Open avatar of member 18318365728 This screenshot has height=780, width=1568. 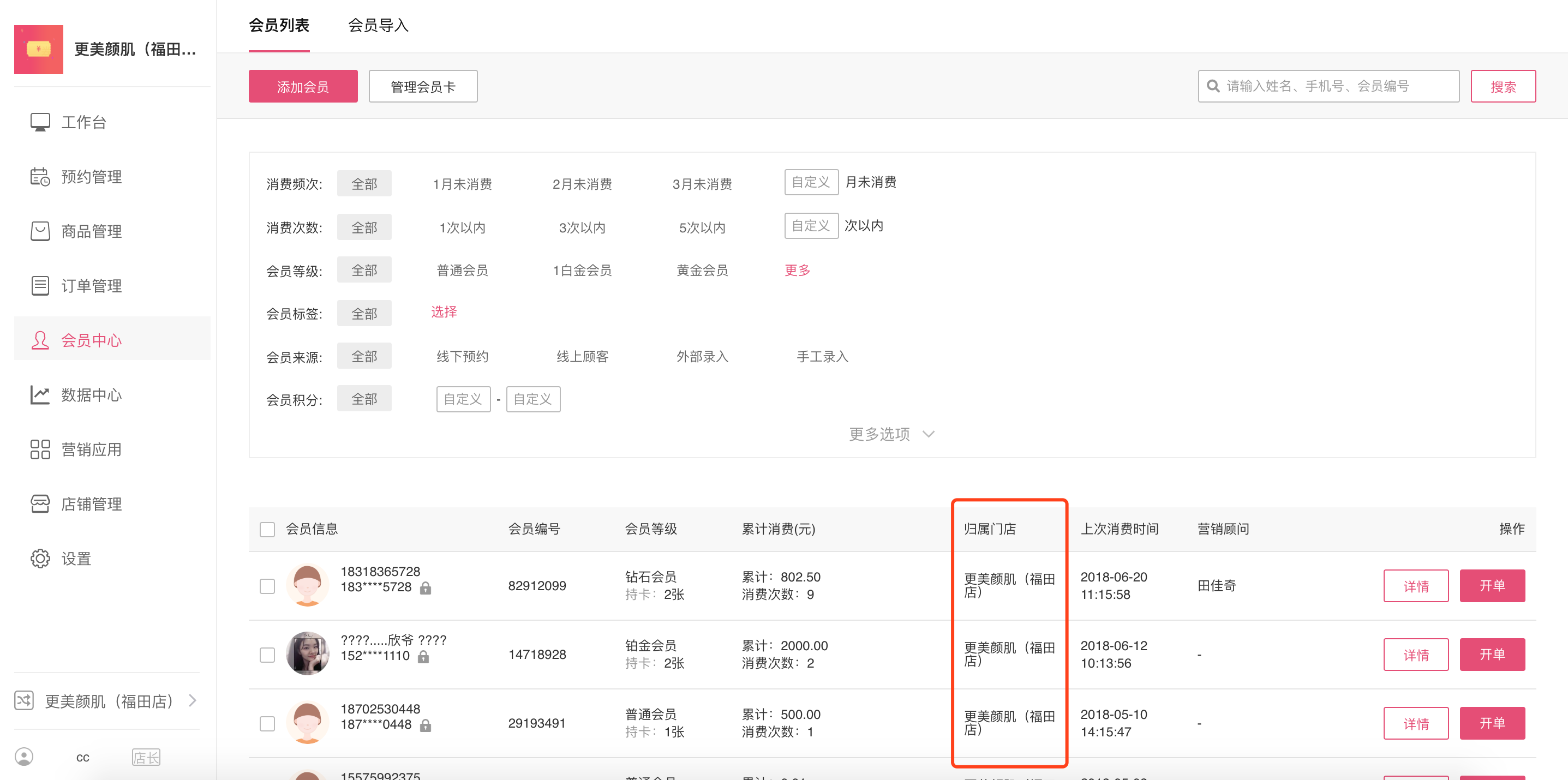click(307, 585)
